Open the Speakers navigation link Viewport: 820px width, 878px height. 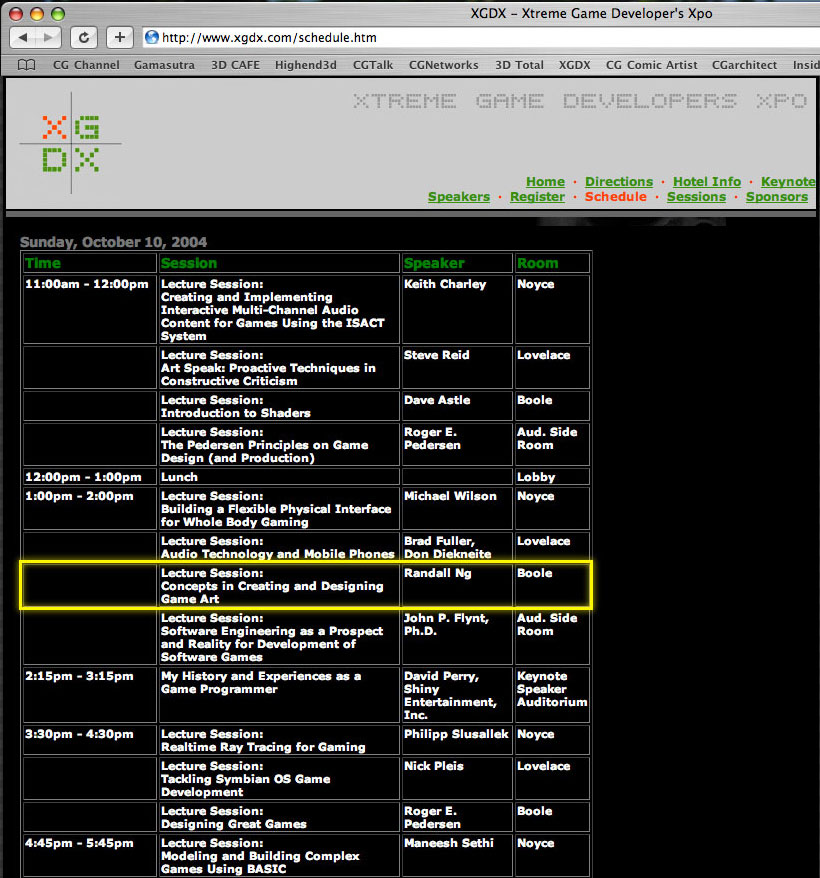pyautogui.click(x=458, y=197)
